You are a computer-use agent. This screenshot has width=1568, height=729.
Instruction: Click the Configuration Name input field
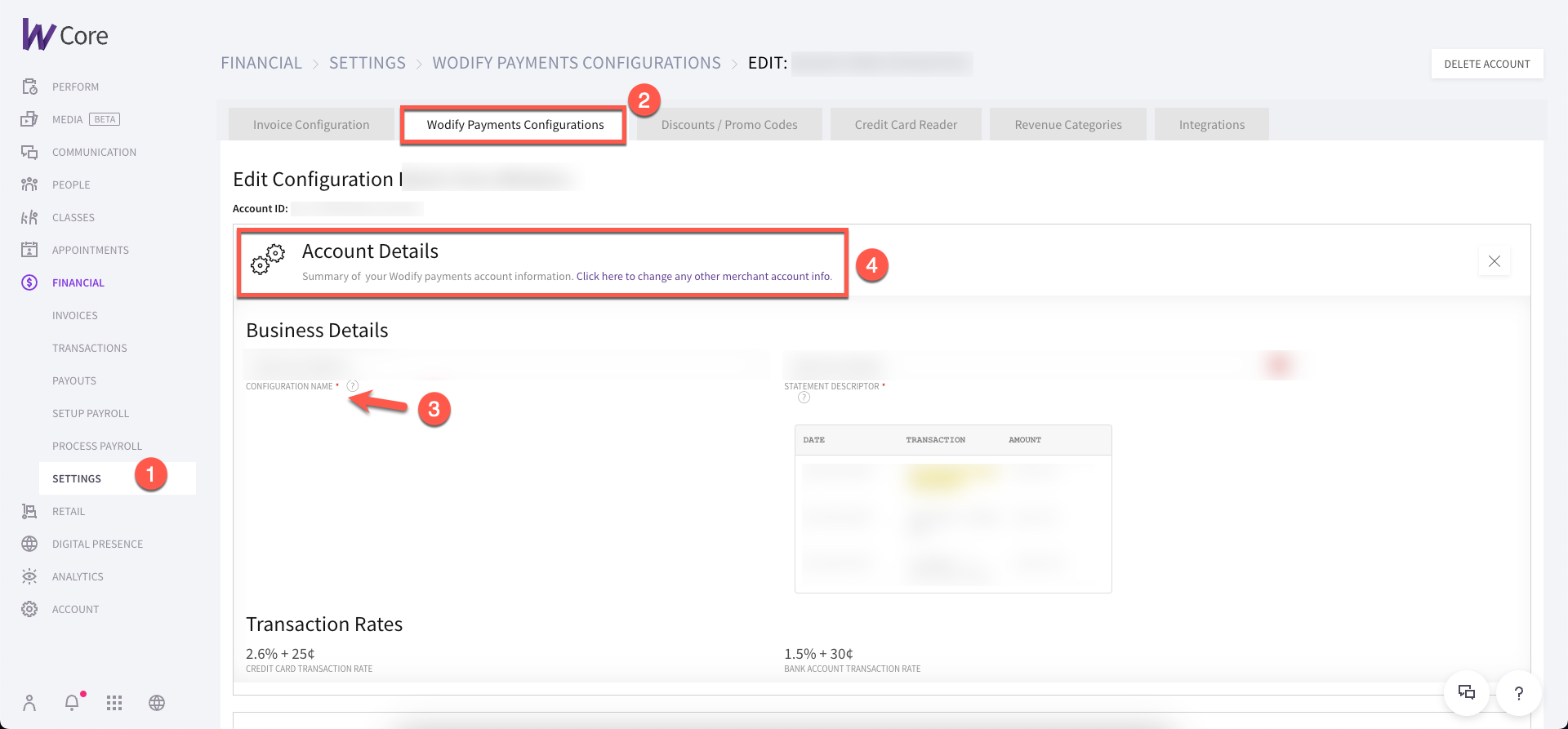click(506, 364)
